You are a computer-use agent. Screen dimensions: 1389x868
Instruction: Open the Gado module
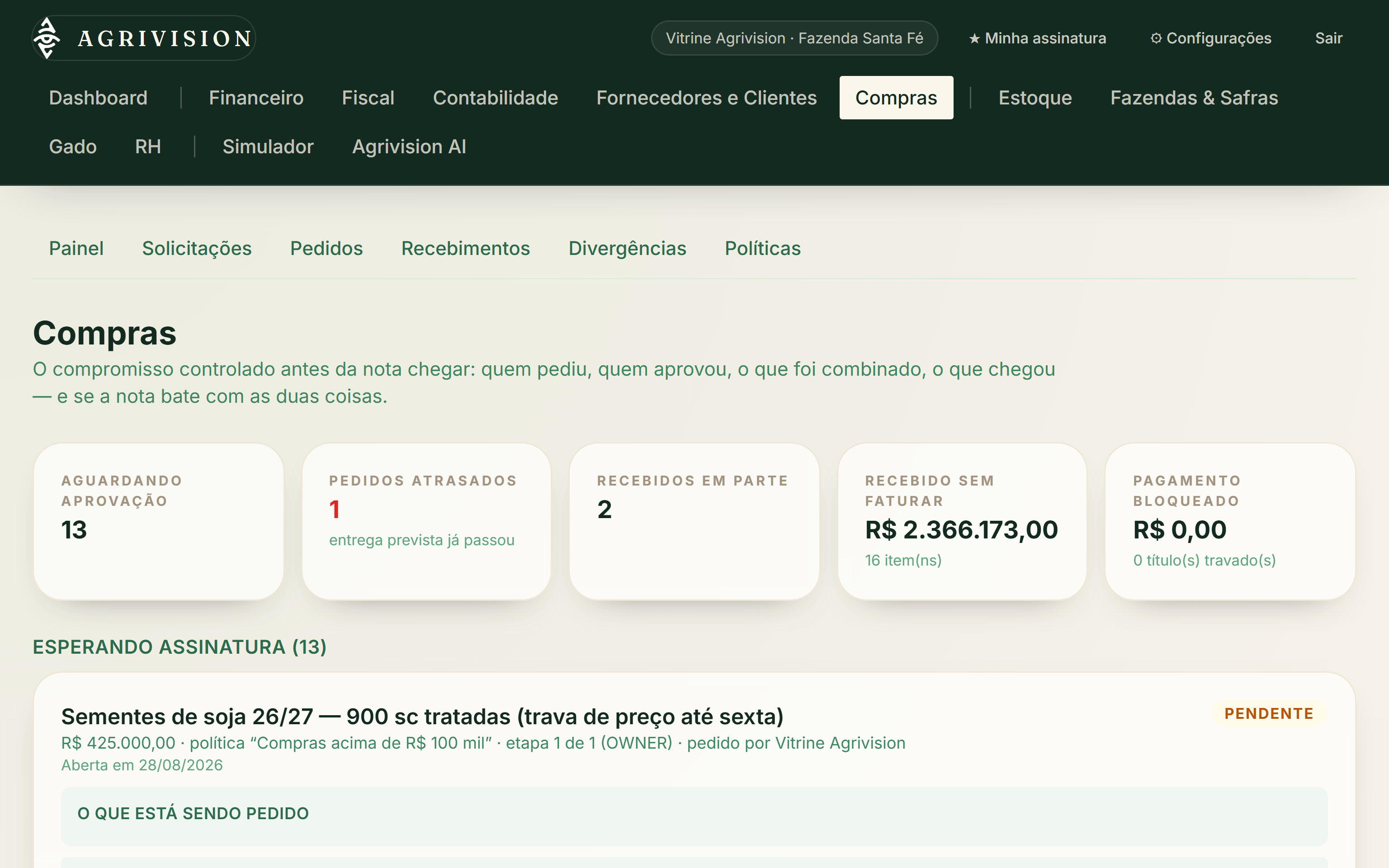coord(73,146)
